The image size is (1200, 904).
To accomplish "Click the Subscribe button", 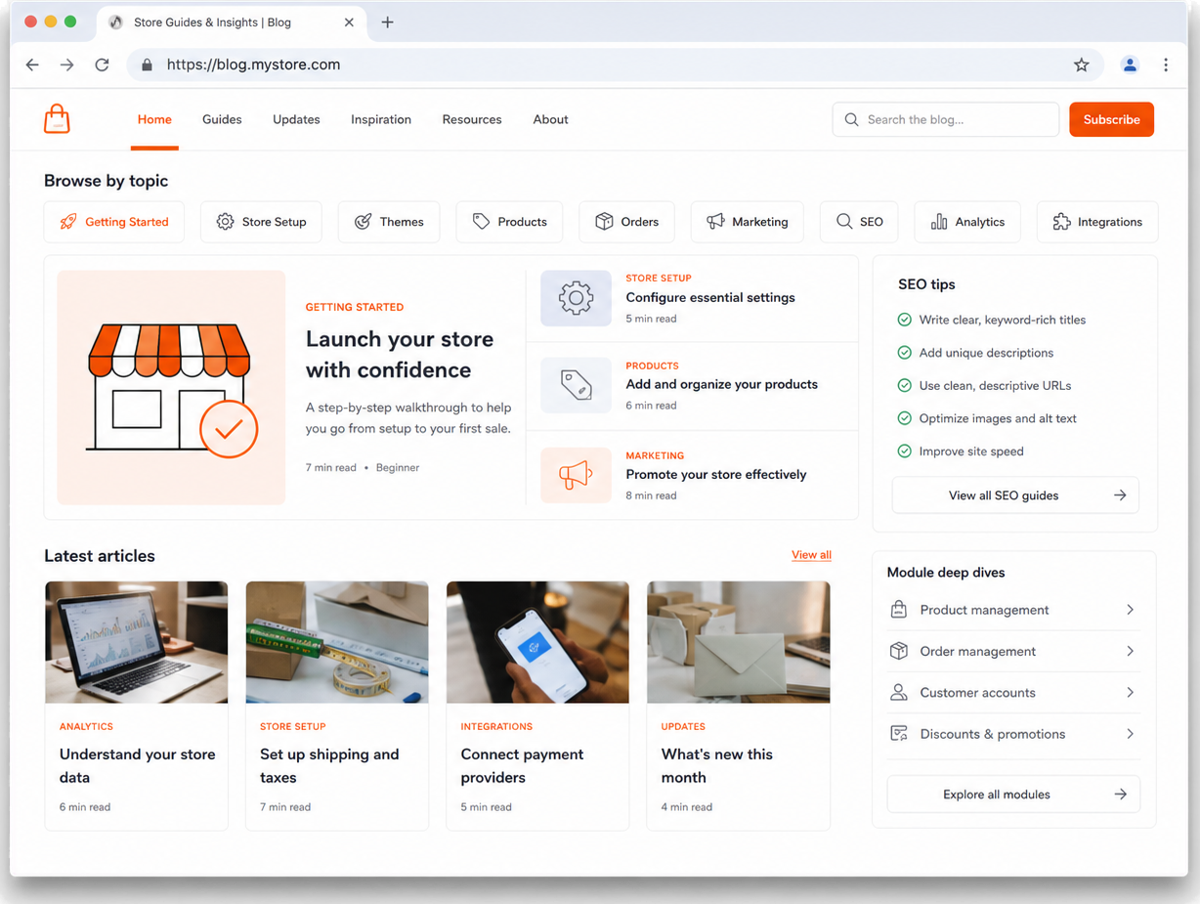I will click(1111, 119).
